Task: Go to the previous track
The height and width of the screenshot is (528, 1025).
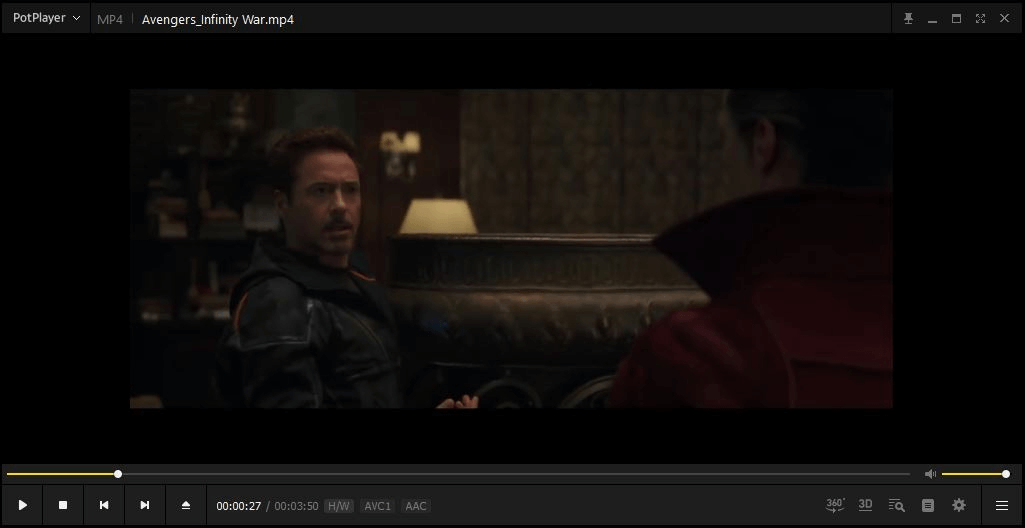Action: (104, 505)
